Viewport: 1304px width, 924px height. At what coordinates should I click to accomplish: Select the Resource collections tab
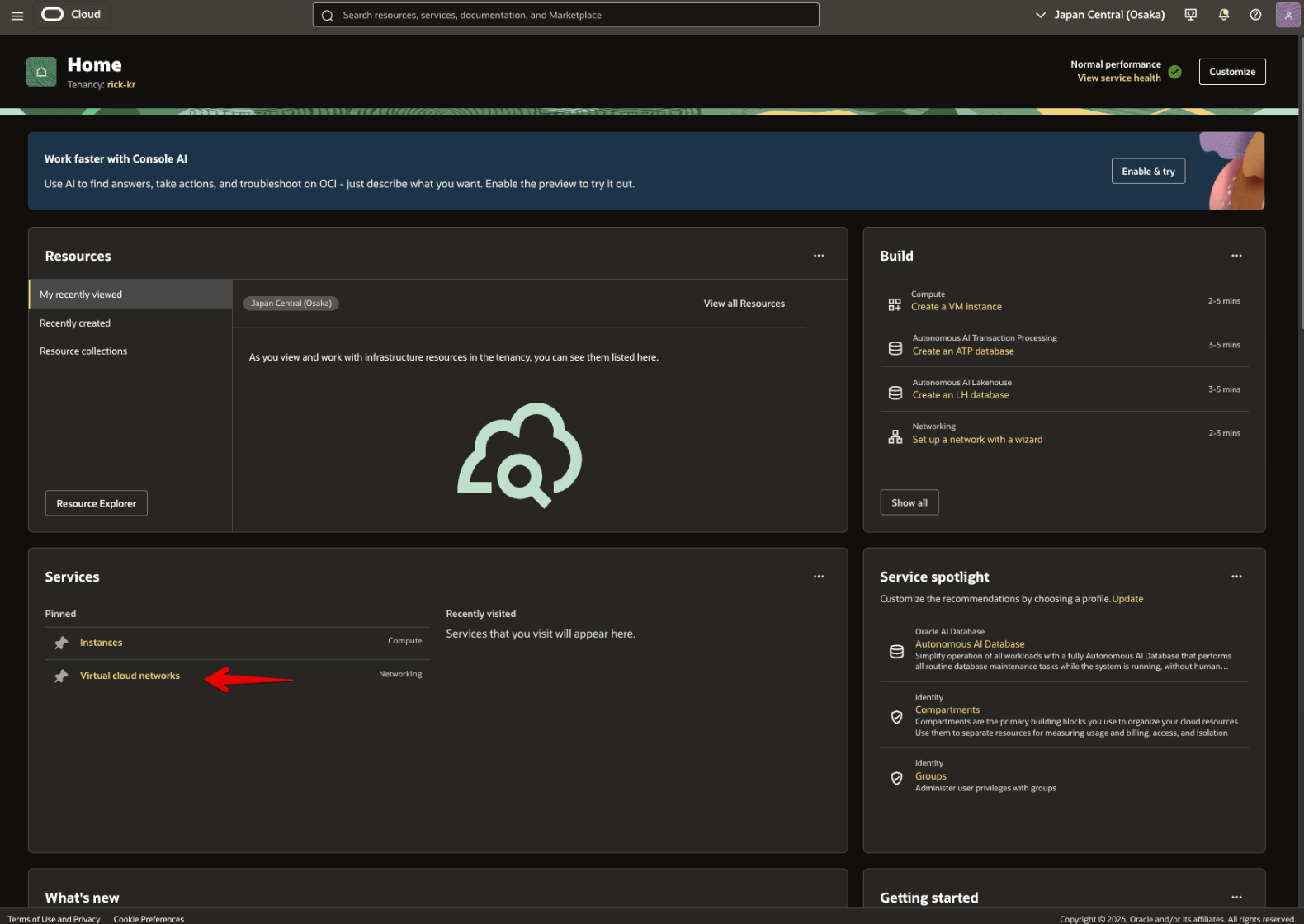[130, 351]
